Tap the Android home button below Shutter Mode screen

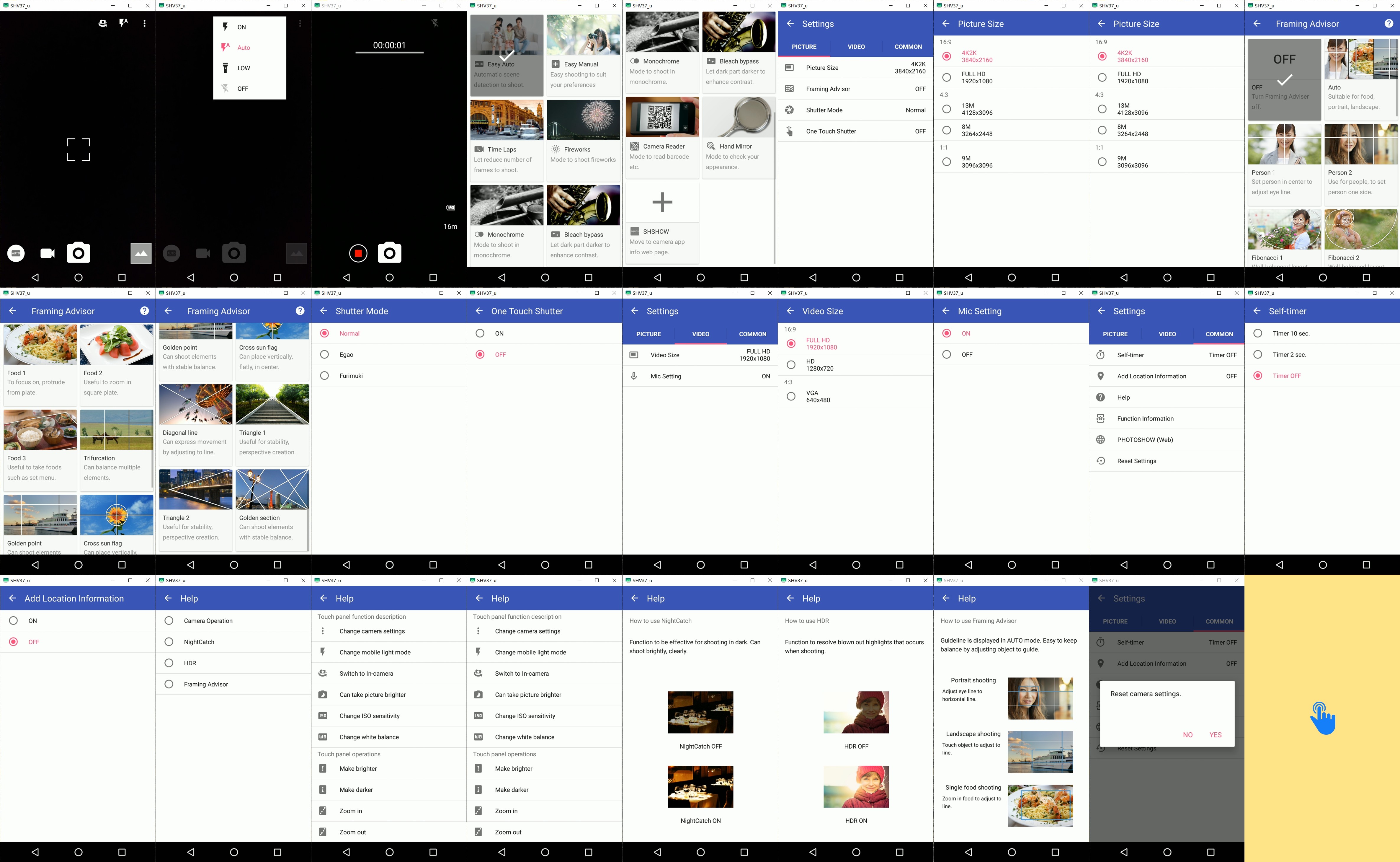click(389, 565)
